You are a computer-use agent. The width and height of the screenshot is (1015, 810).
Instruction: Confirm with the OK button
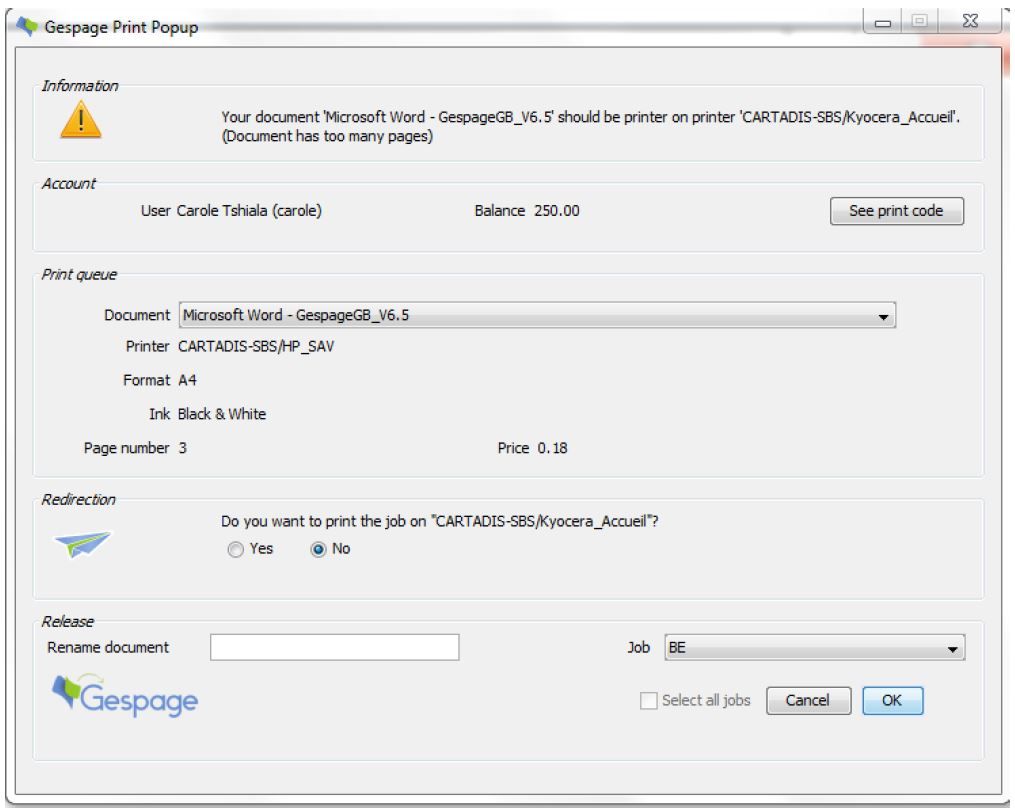coord(892,701)
